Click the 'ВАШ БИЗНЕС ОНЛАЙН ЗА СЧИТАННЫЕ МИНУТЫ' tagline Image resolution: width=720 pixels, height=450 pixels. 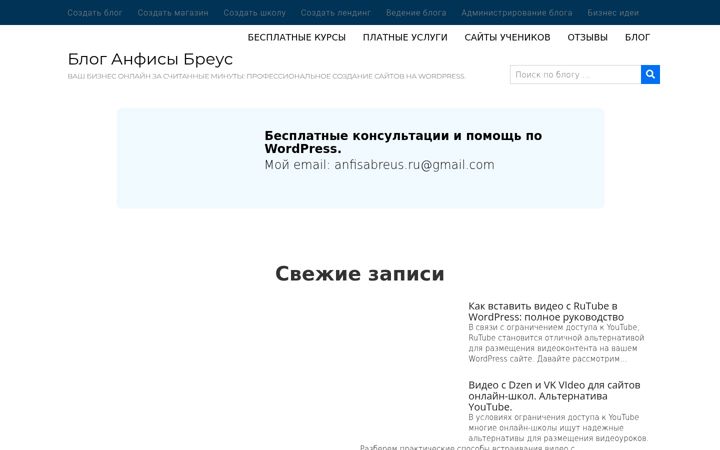coord(266,76)
